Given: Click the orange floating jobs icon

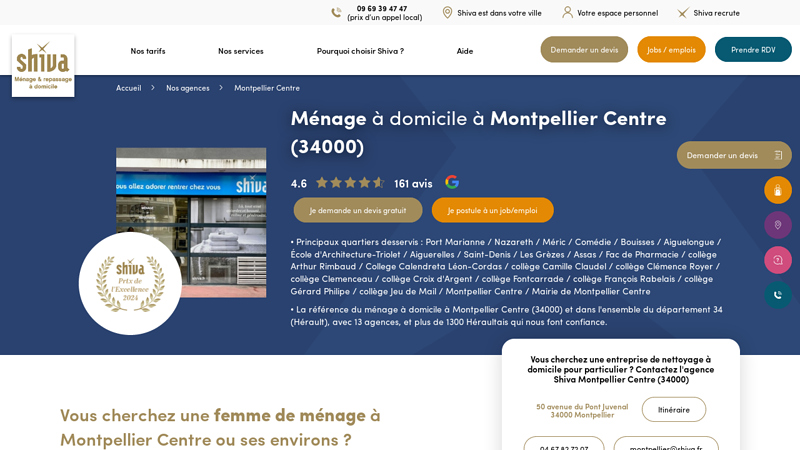Looking at the screenshot, I should click(x=778, y=190).
